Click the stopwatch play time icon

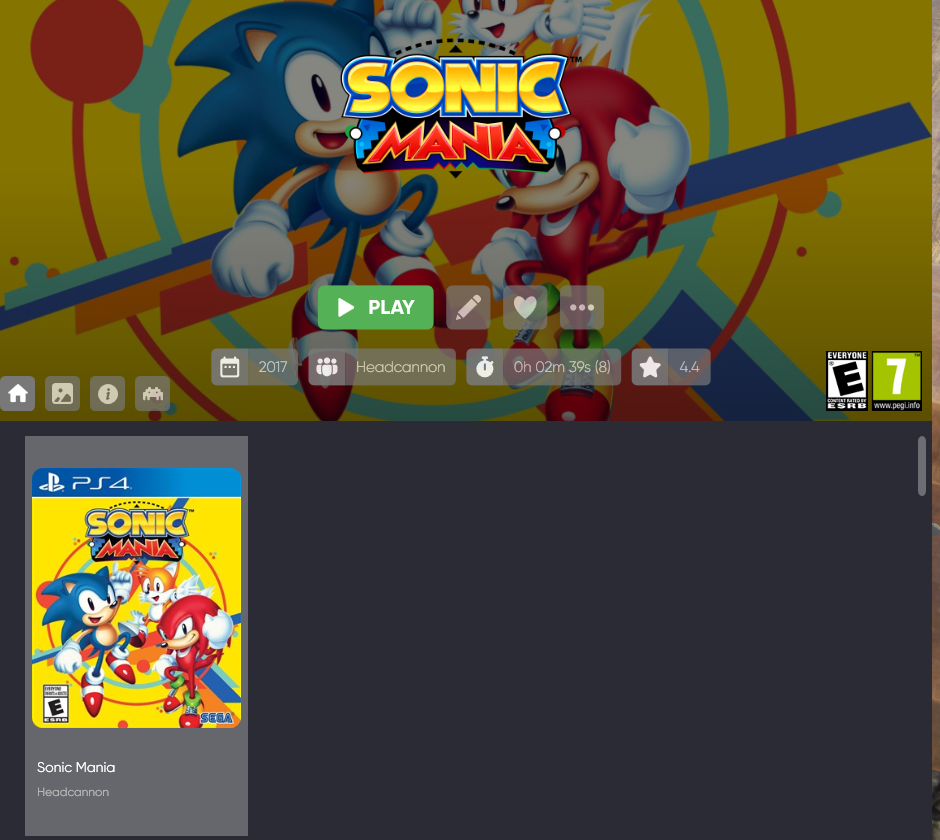pos(485,367)
